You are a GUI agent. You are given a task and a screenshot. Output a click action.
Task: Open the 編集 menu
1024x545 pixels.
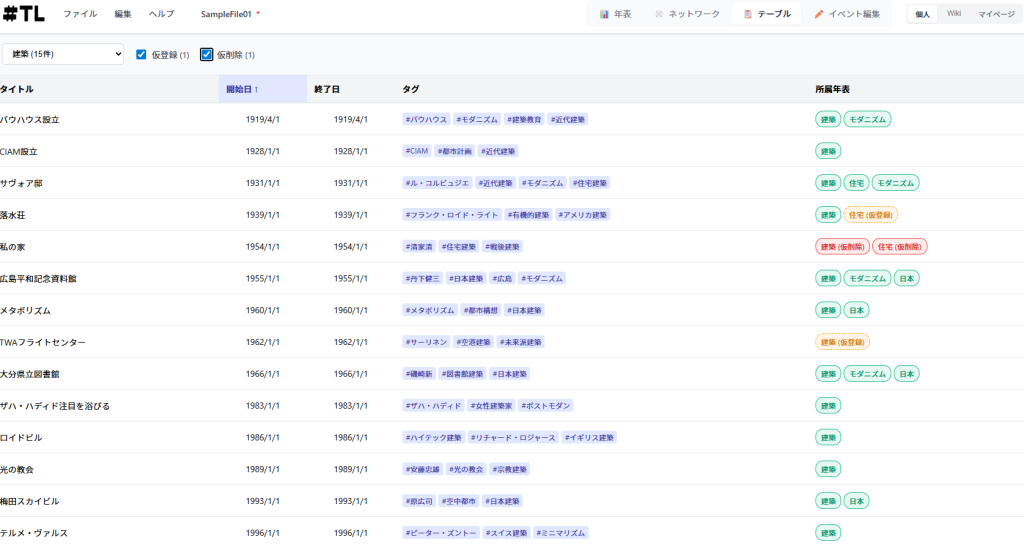click(123, 14)
